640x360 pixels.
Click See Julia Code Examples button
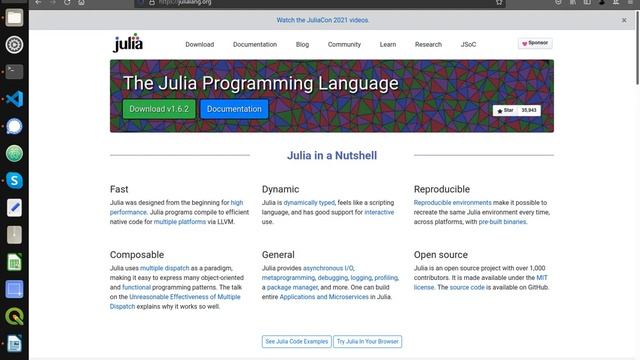click(297, 341)
